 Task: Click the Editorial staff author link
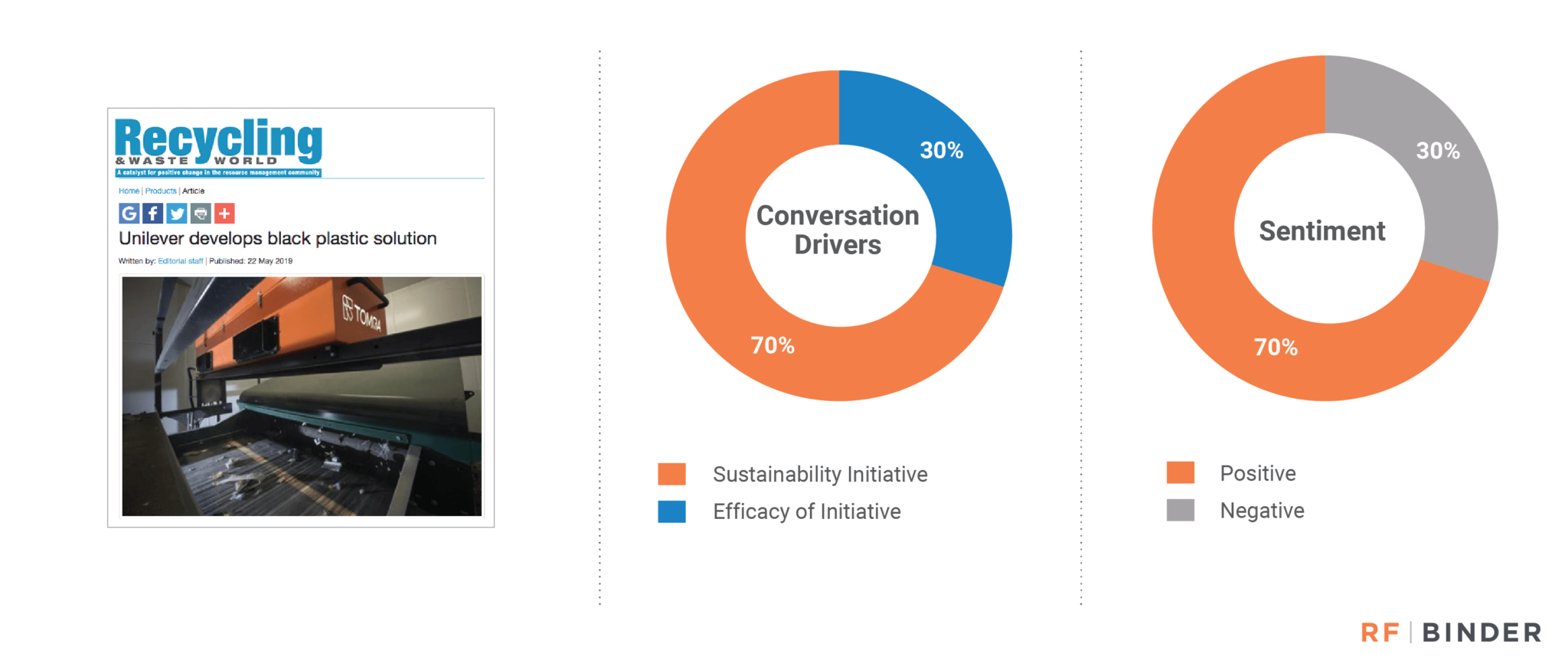point(181,261)
